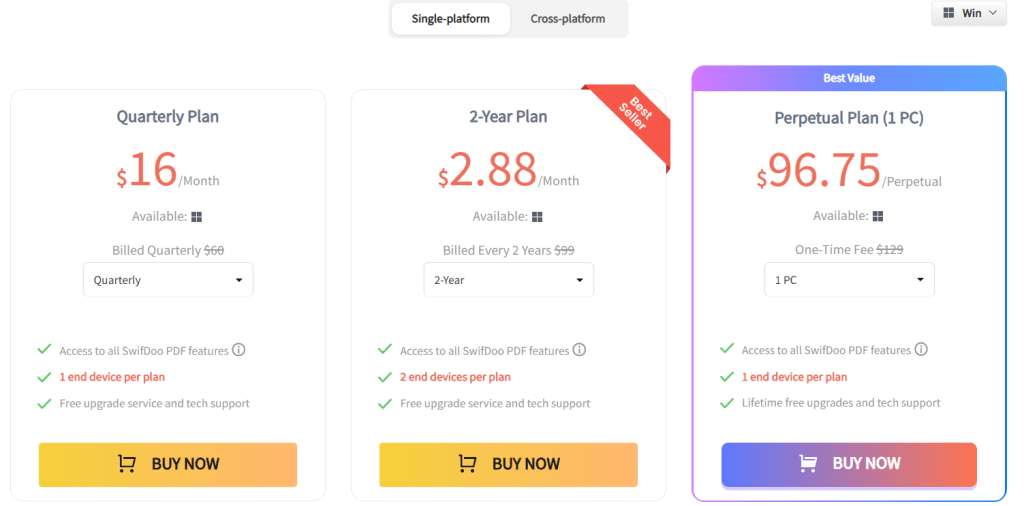This screenshot has width=1024, height=506.
Task: Expand the Win platform selector
Action: 969,13
